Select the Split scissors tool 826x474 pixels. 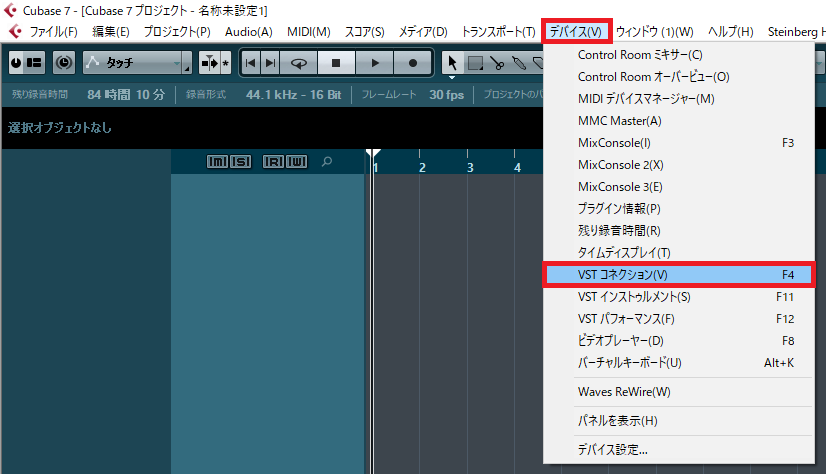point(497,63)
